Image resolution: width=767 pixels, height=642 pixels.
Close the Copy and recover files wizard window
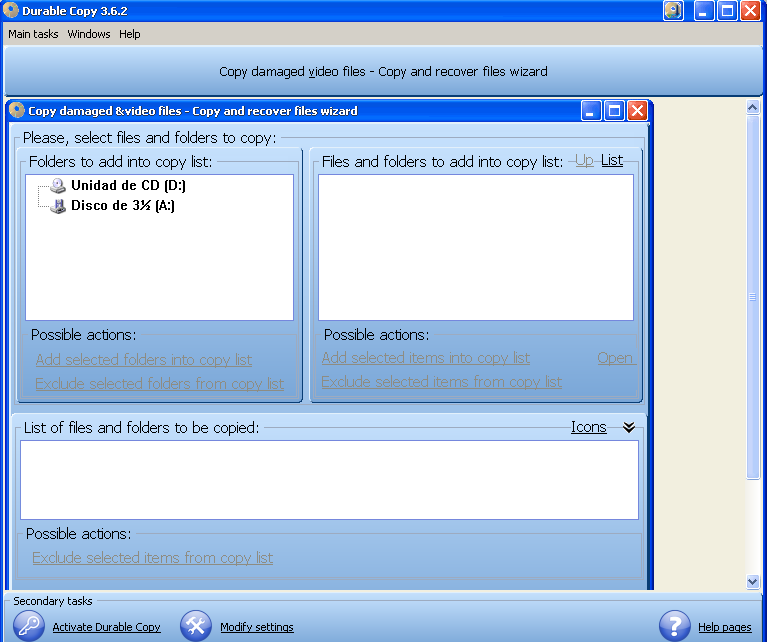point(637,111)
